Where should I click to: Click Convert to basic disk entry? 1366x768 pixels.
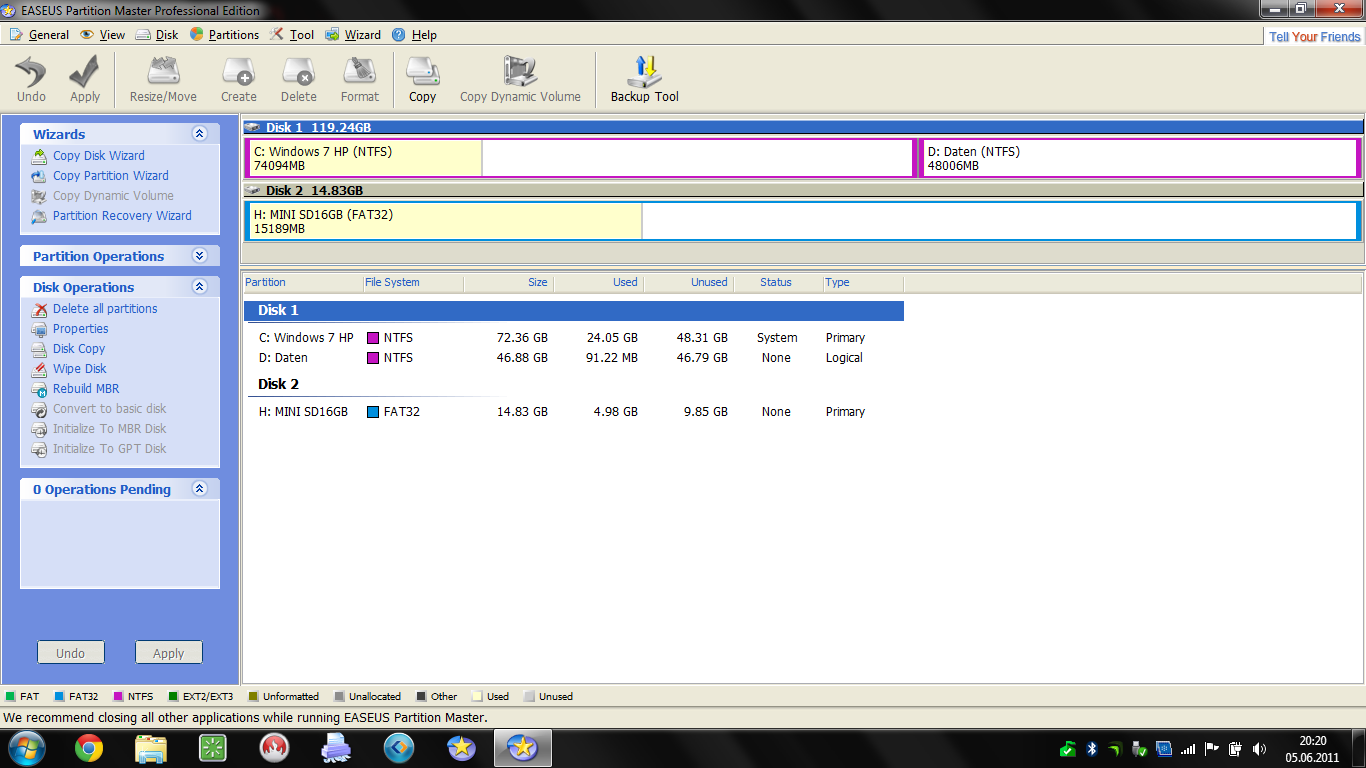pos(109,409)
